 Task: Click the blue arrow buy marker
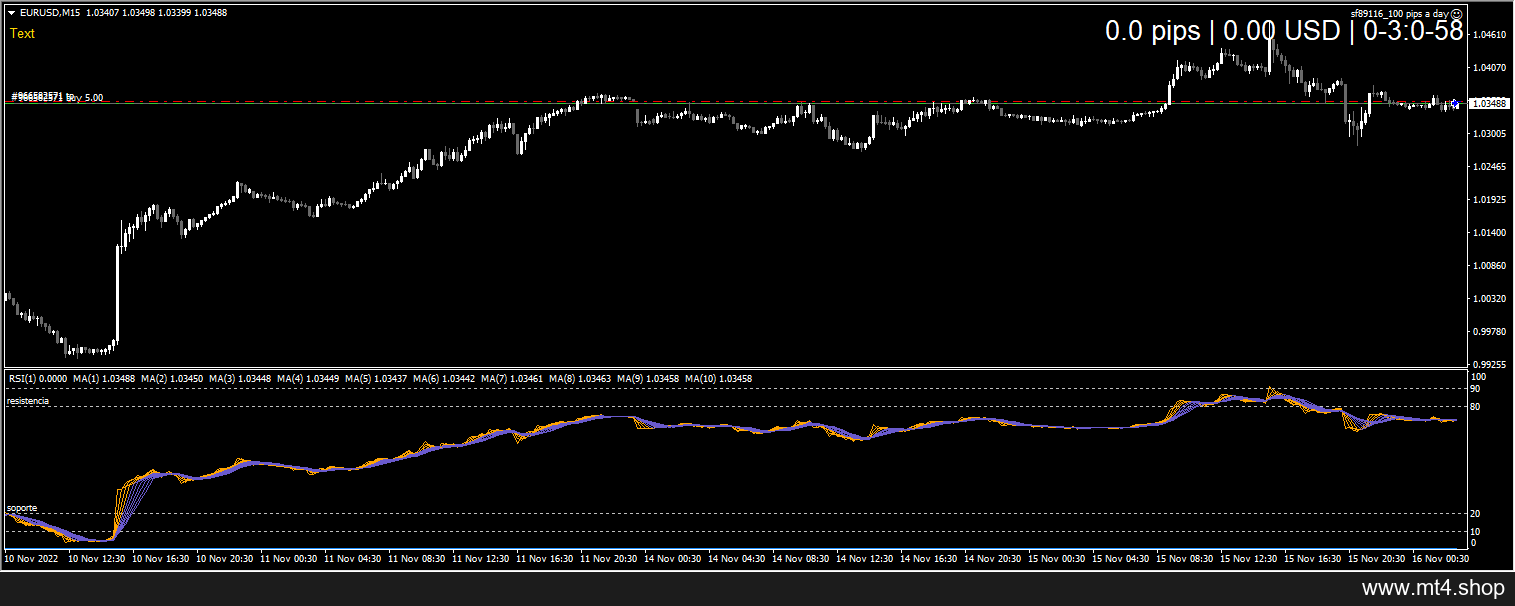tap(1454, 103)
